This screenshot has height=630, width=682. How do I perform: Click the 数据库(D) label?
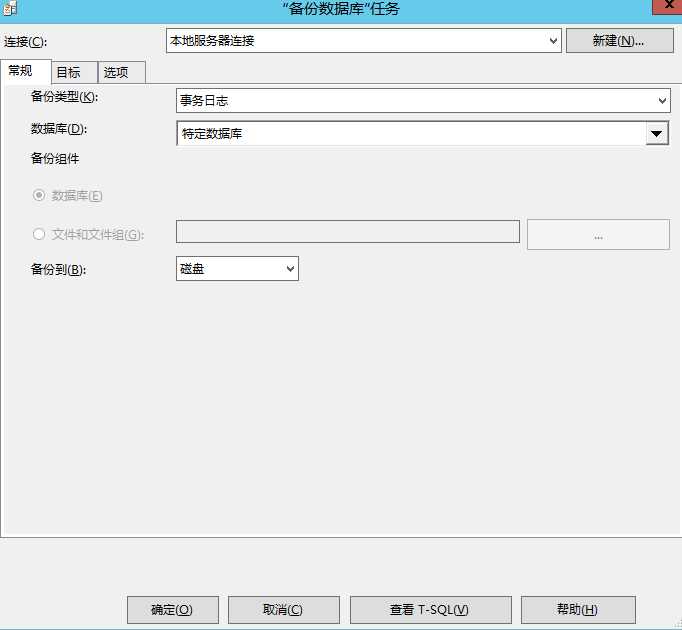(59, 129)
